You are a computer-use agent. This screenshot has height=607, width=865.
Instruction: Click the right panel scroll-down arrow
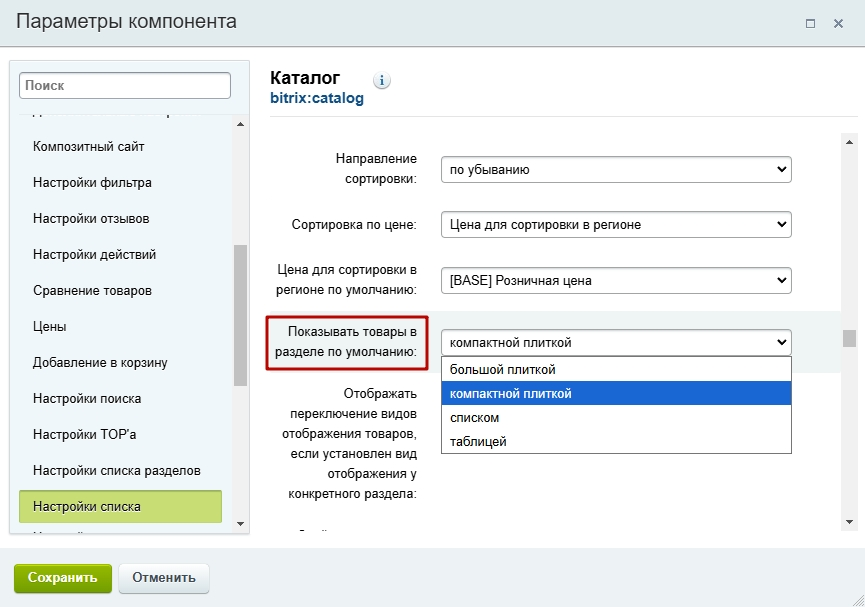pos(850,521)
